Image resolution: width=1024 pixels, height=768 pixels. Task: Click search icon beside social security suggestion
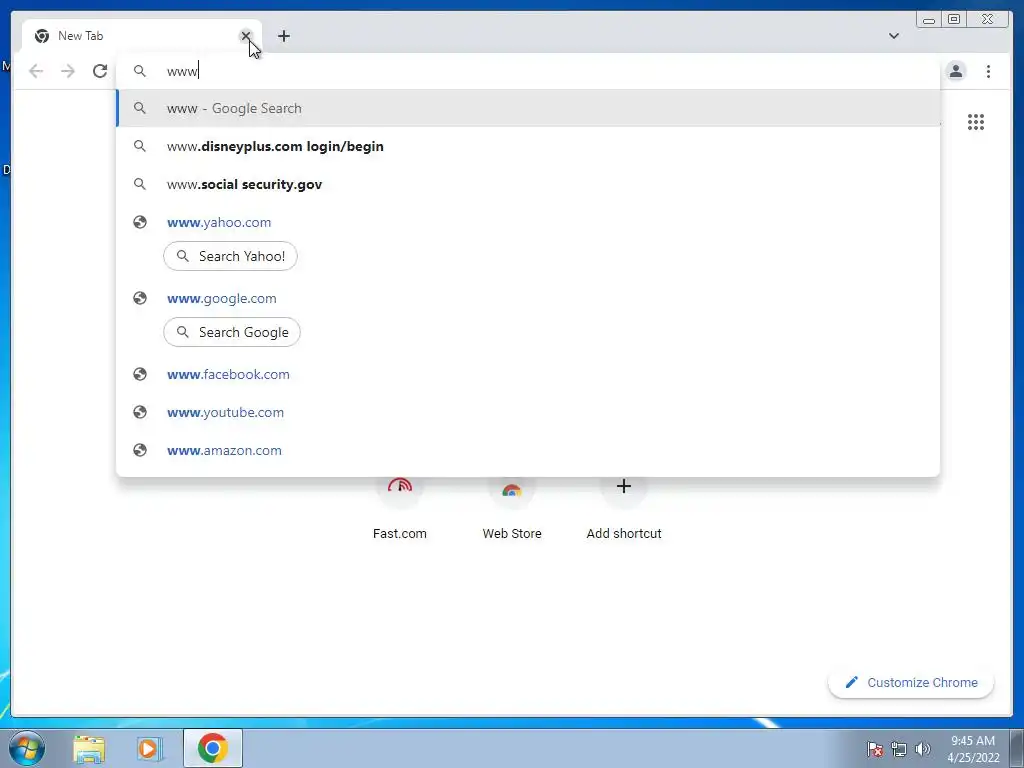140,184
